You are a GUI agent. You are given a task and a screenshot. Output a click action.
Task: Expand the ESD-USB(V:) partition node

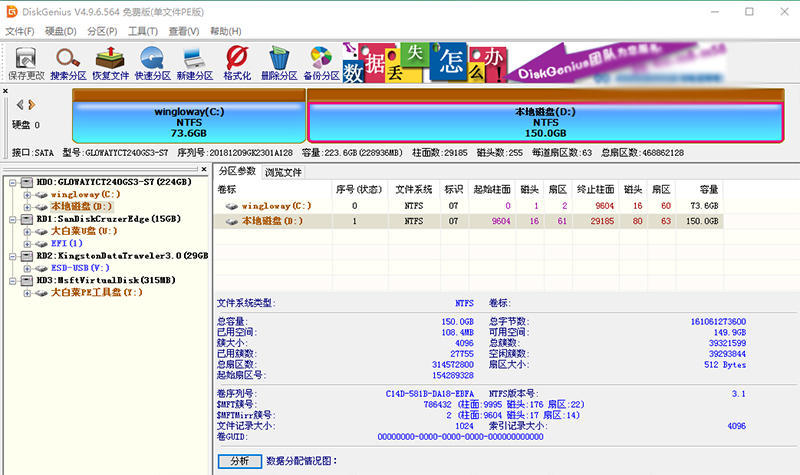tap(27, 267)
